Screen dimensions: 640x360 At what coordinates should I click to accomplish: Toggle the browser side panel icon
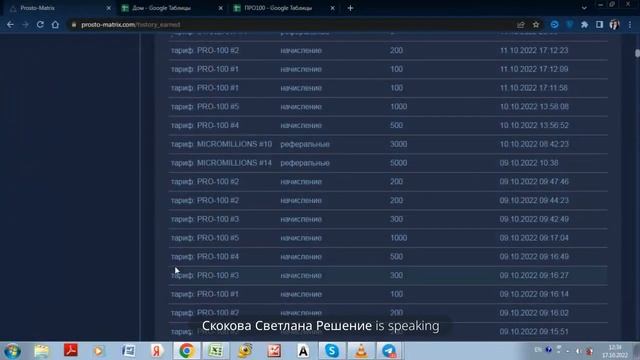(x=599, y=25)
